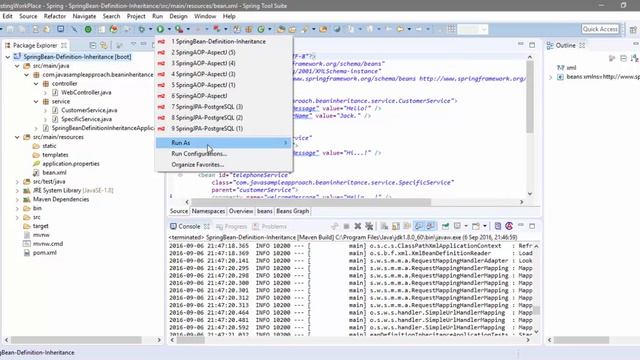Viewport: 640px width, 360px height.
Task: Minimize the editor area
Action: click(x=520, y=44)
